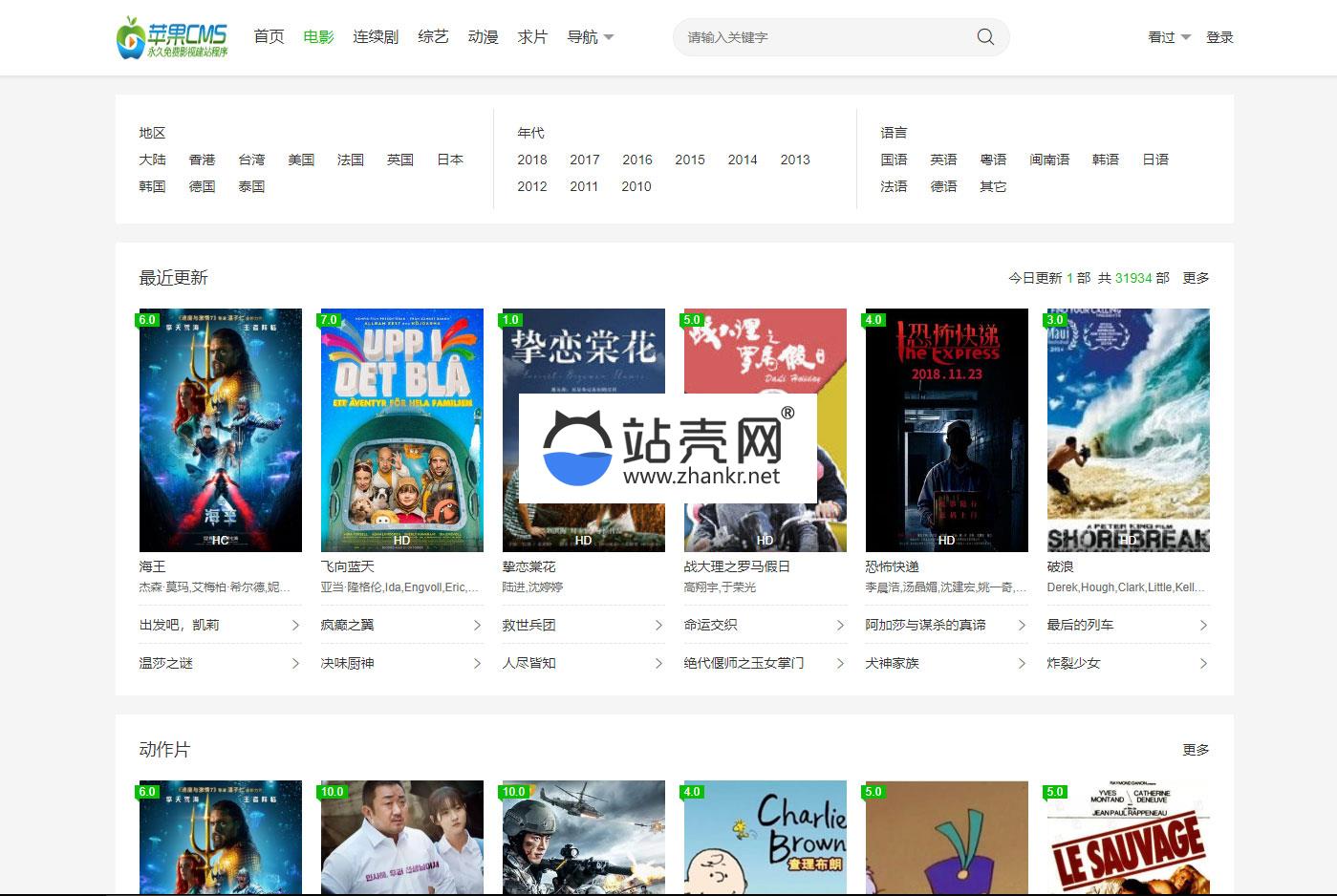Click the search magnifier icon
The width and height of the screenshot is (1337, 896).
(985, 37)
